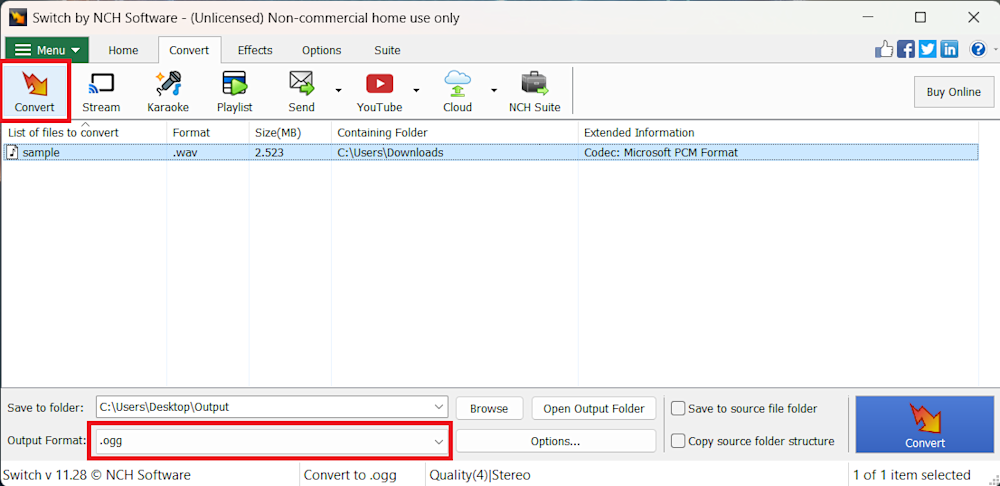Switch to the Effects tab
1000x486 pixels.
[x=255, y=50]
